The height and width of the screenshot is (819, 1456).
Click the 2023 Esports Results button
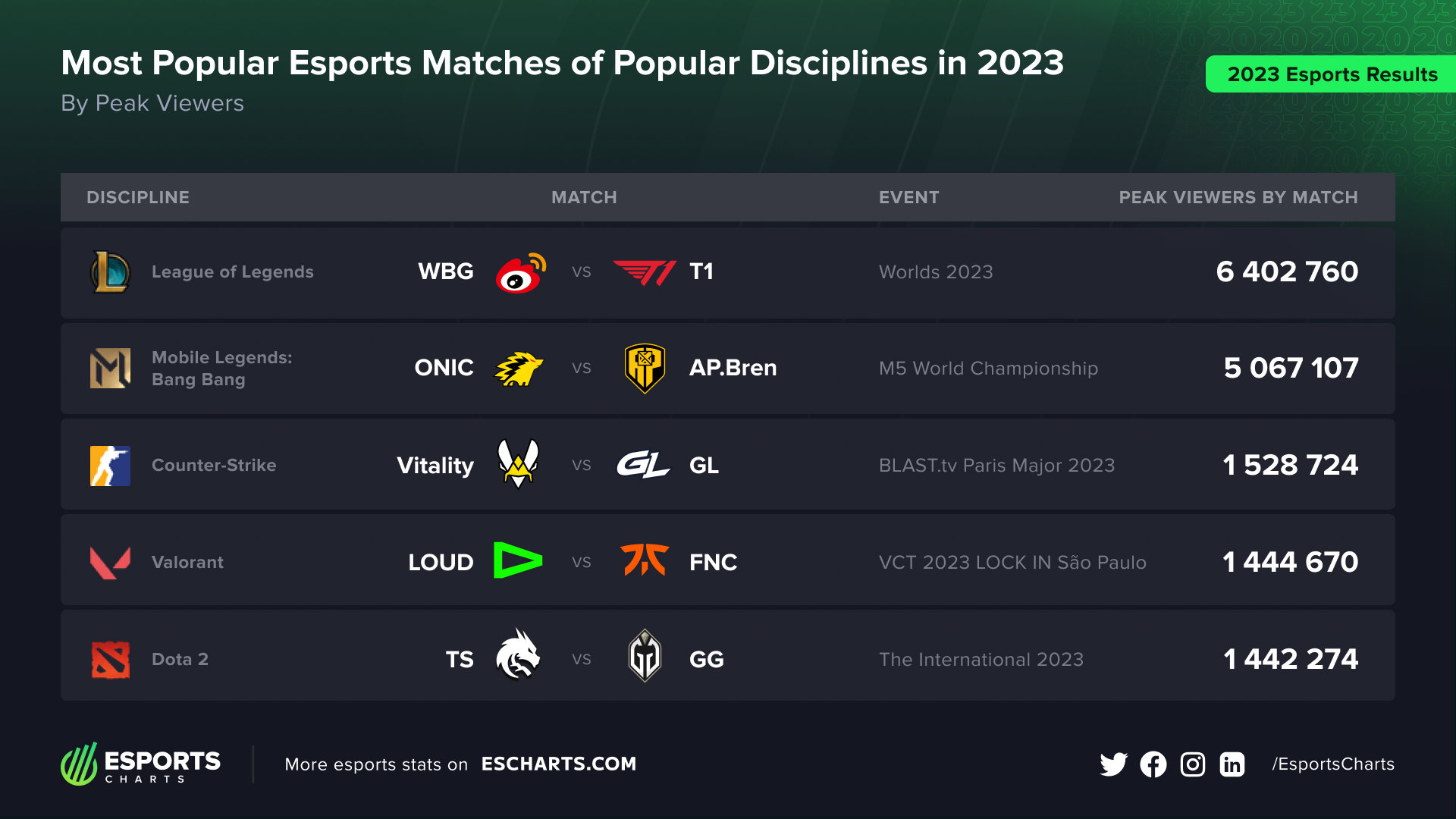[x=1332, y=74]
